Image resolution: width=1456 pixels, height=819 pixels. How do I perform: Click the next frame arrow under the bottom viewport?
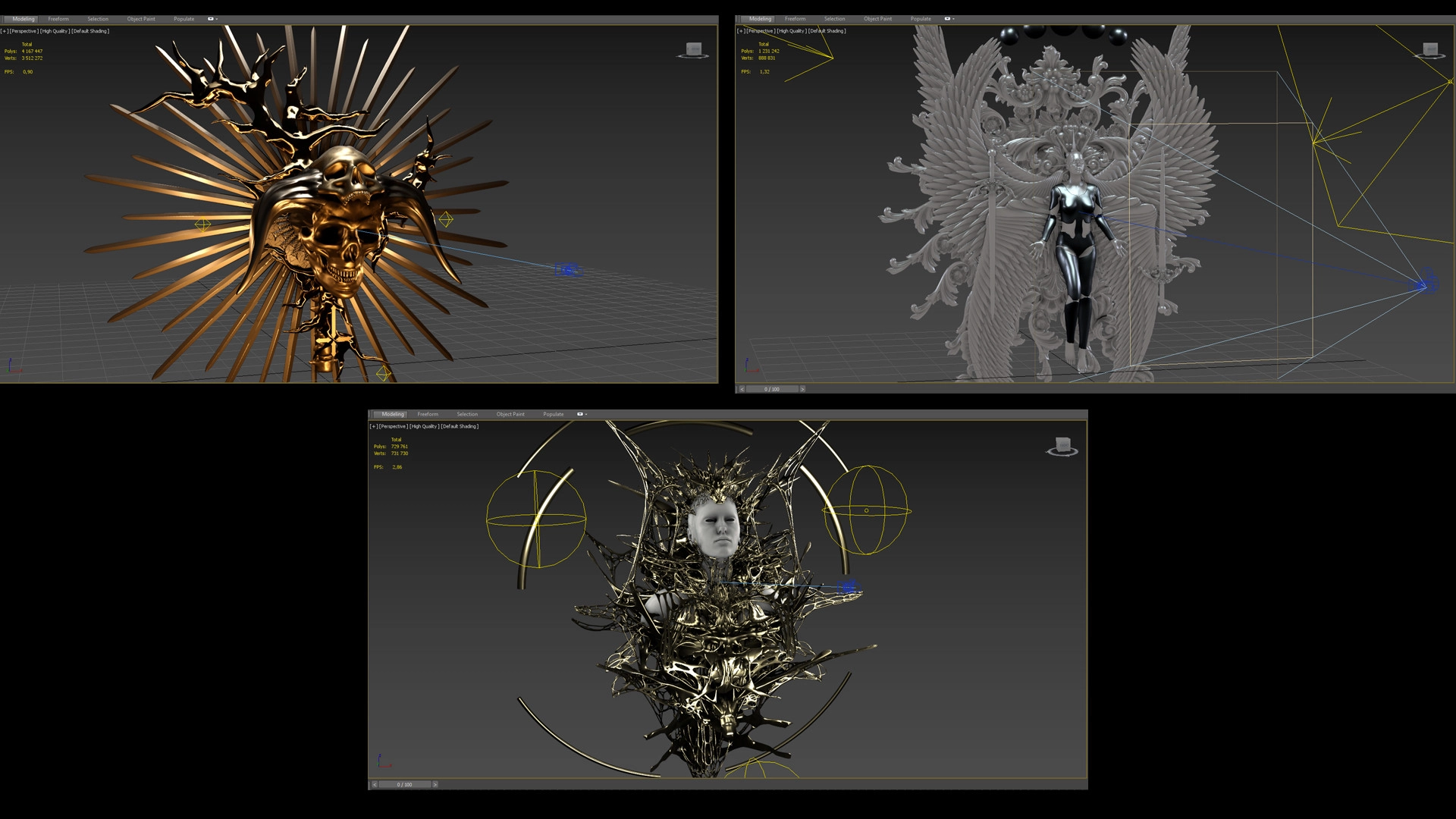pos(435,784)
